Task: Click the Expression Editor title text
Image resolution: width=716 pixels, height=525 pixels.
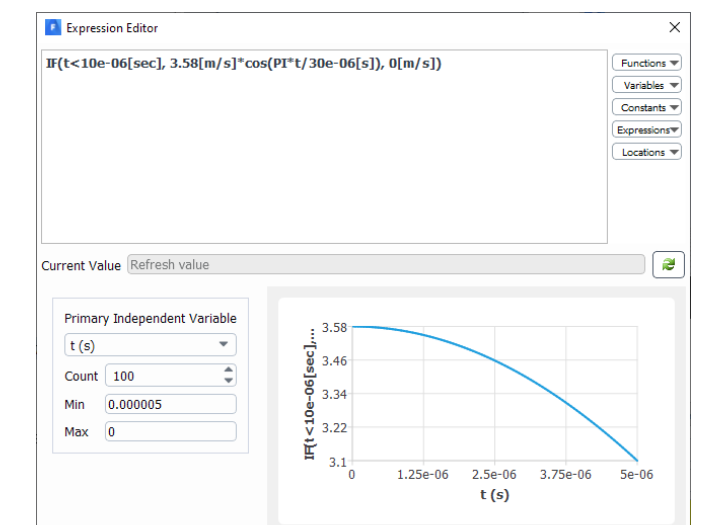Action: click(112, 28)
